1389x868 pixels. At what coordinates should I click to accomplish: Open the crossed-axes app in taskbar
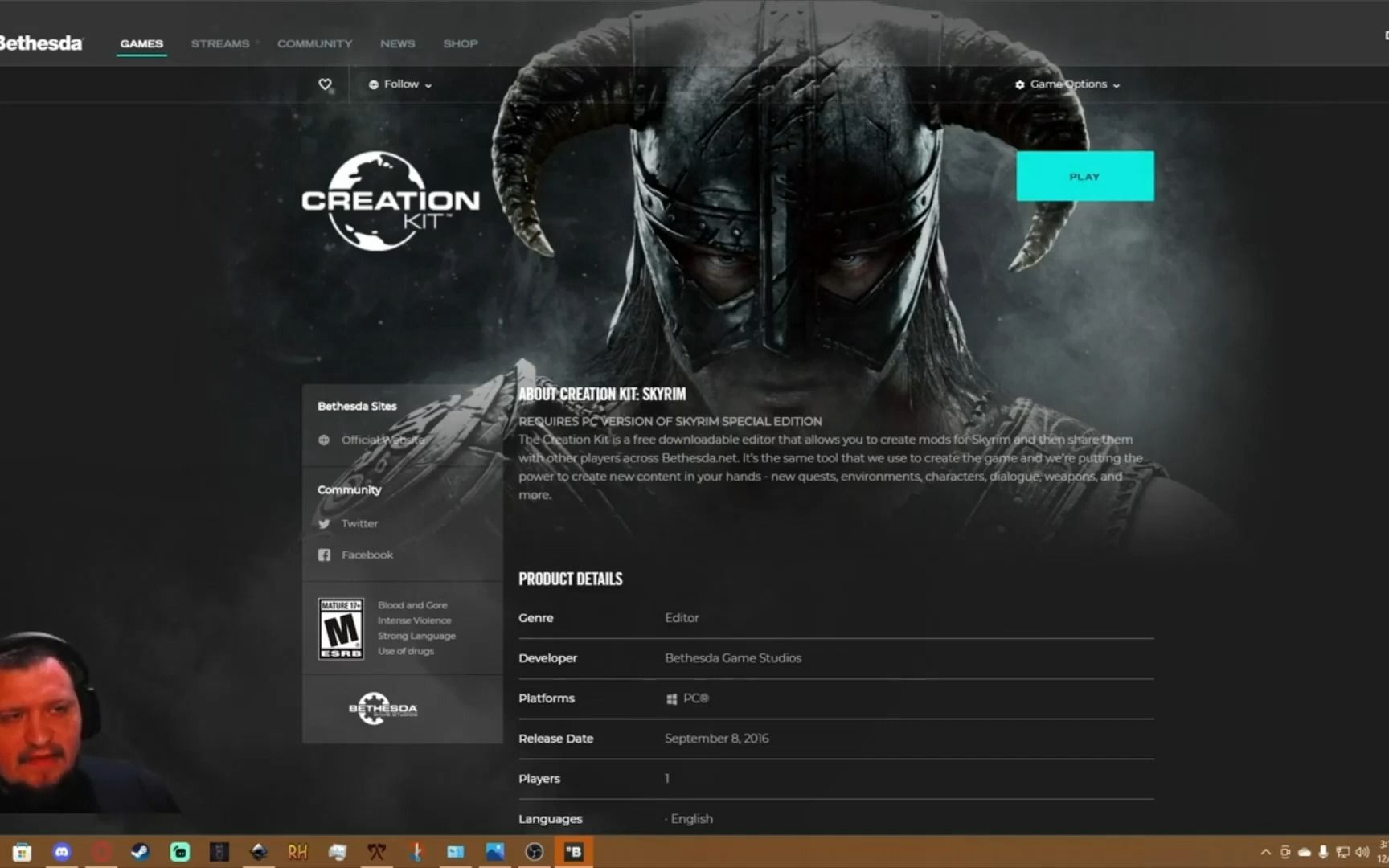377,852
